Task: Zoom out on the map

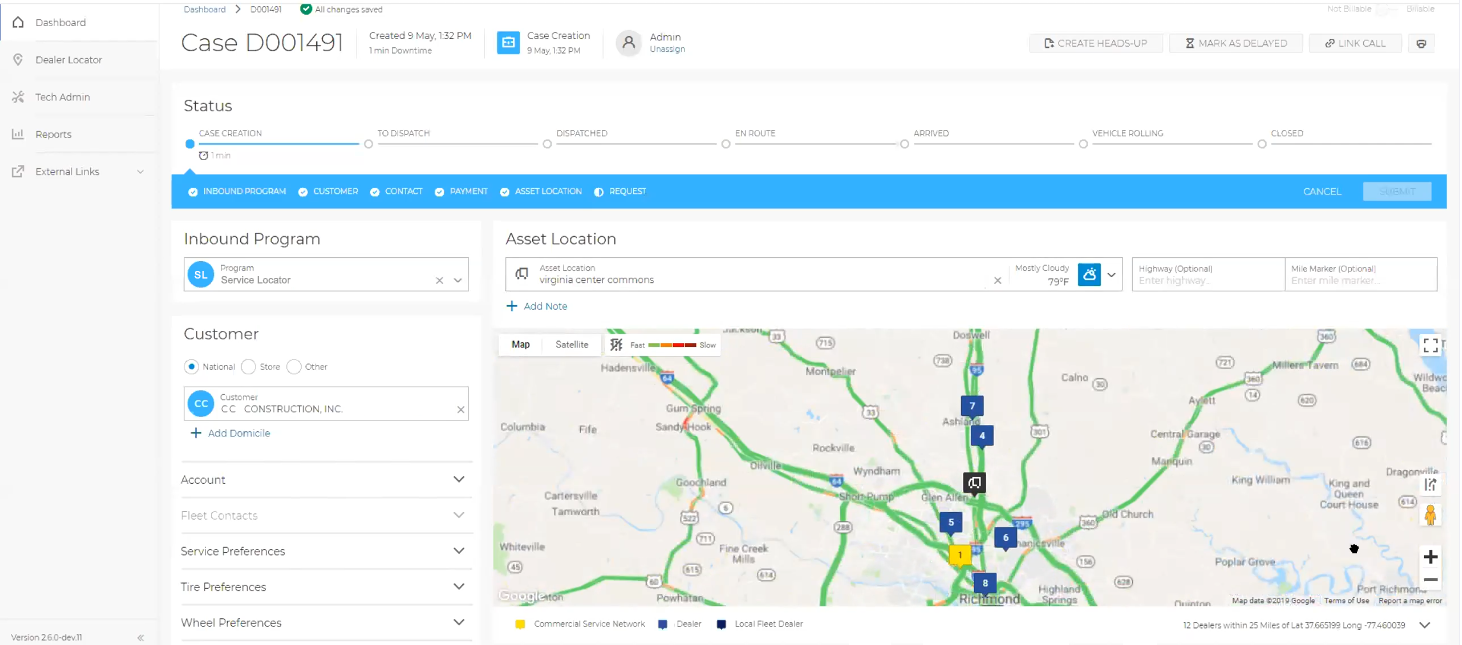Action: click(x=1431, y=580)
